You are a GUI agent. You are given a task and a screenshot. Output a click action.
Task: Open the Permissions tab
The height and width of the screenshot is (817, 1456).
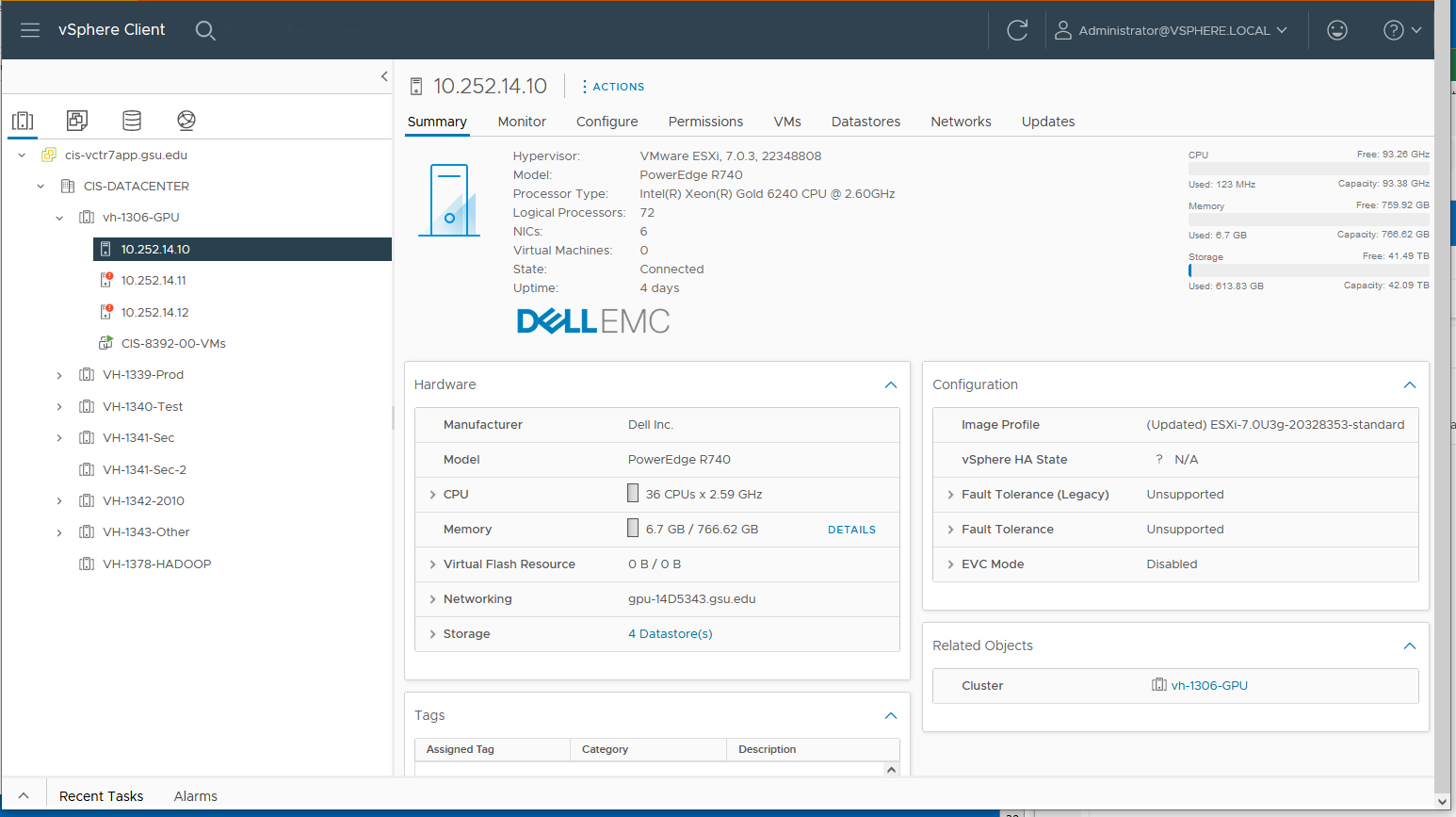(x=705, y=122)
